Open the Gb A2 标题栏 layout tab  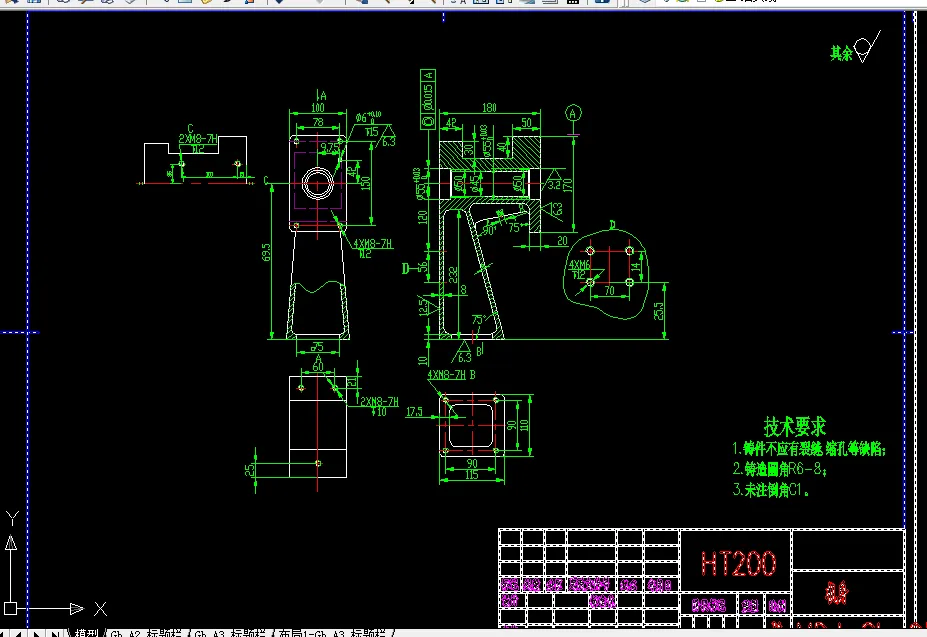pyautogui.click(x=146, y=633)
